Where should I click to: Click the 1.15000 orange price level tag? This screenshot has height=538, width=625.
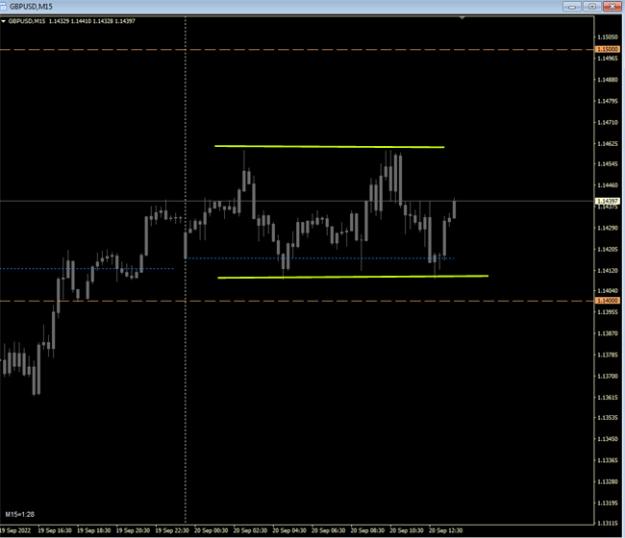click(x=607, y=49)
